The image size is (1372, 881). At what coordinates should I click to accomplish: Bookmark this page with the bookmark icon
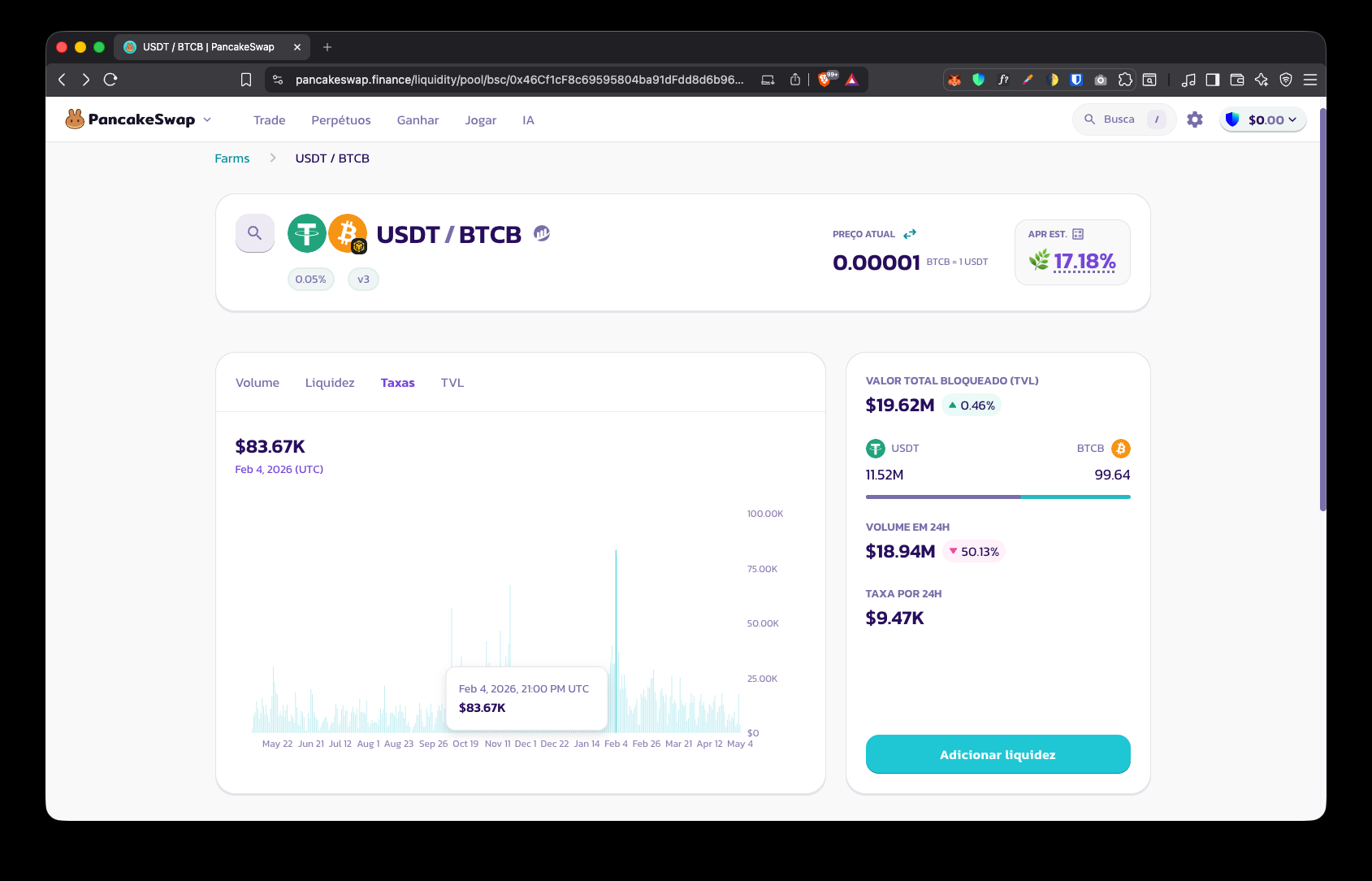click(x=246, y=80)
